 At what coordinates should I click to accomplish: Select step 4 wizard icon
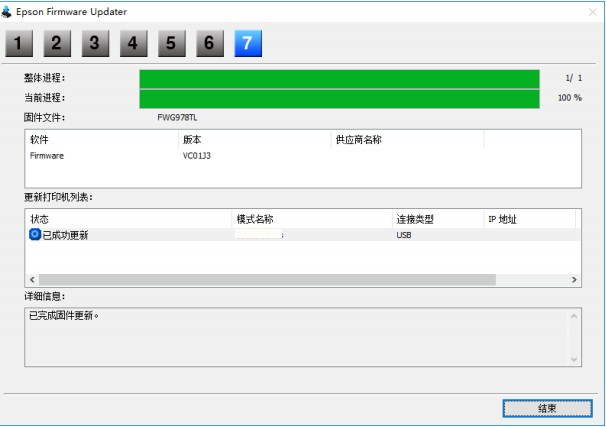pos(132,43)
